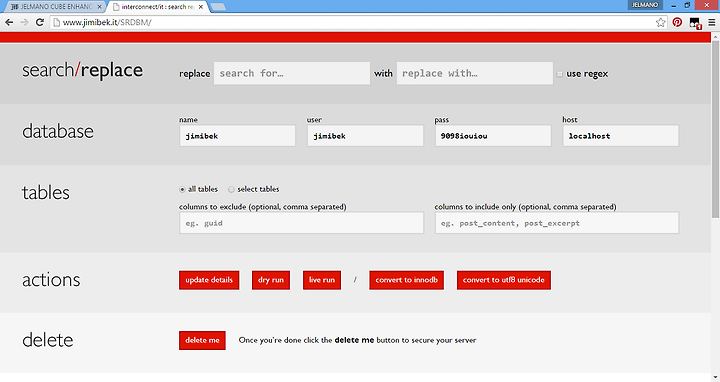
Task: Enable the use regex checkbox
Action: [560, 74]
